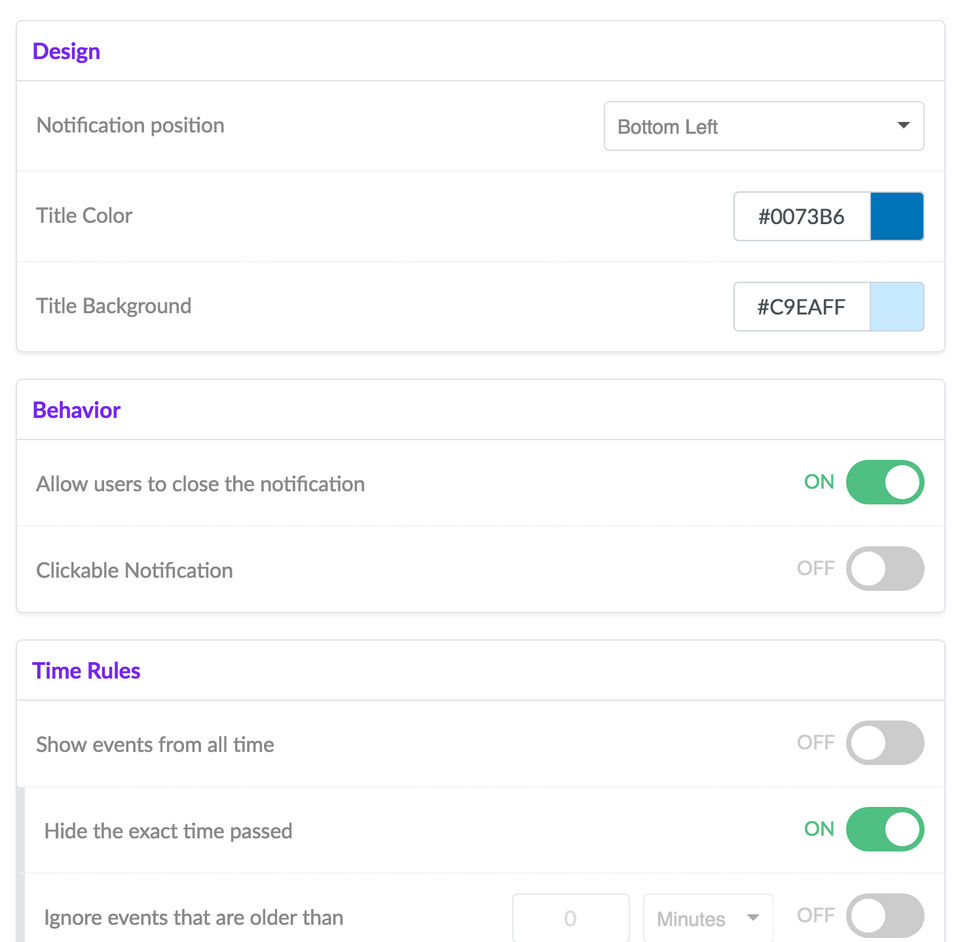The height and width of the screenshot is (942, 960).
Task: Click the Title Color hex field #0073B6
Action: (802, 216)
